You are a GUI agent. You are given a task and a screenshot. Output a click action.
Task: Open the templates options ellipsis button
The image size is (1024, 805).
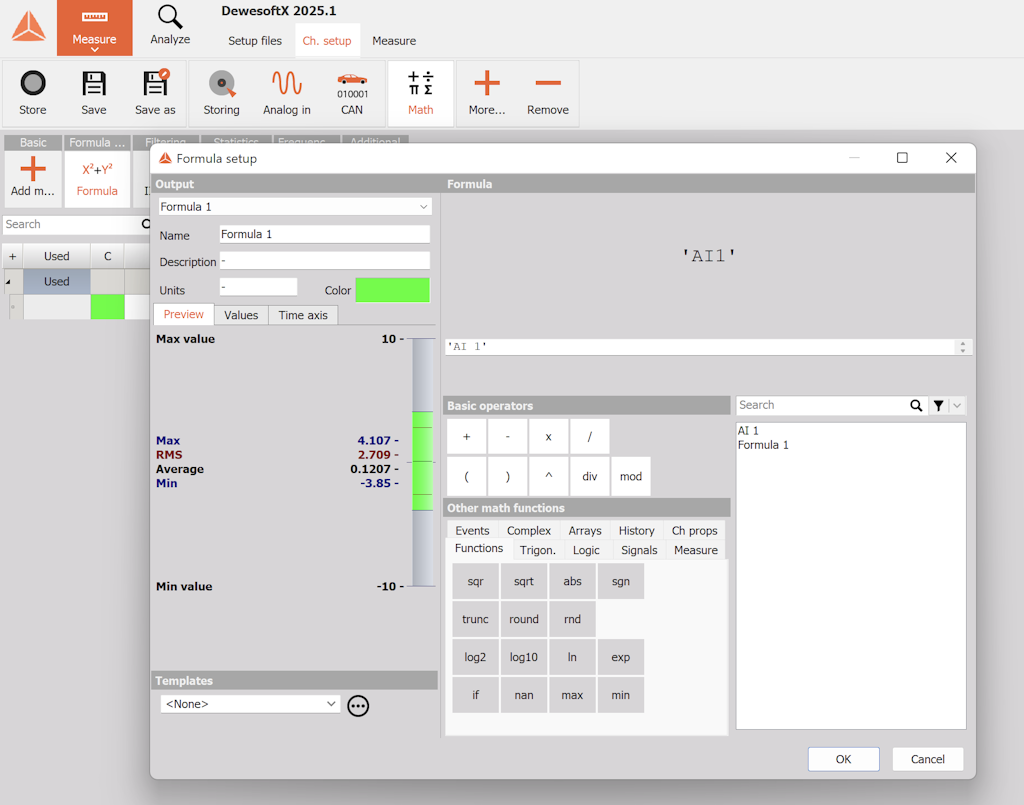[358, 706]
